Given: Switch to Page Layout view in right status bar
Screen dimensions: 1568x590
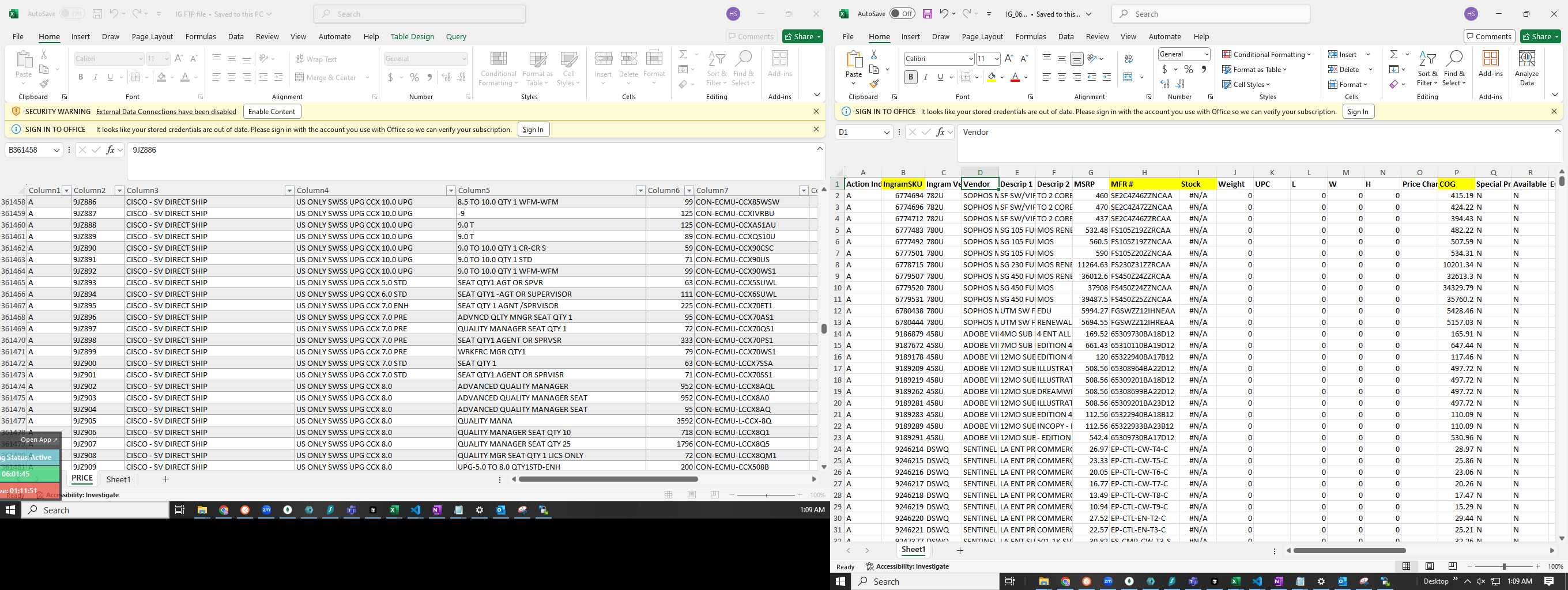Looking at the screenshot, I should [x=1429, y=566].
